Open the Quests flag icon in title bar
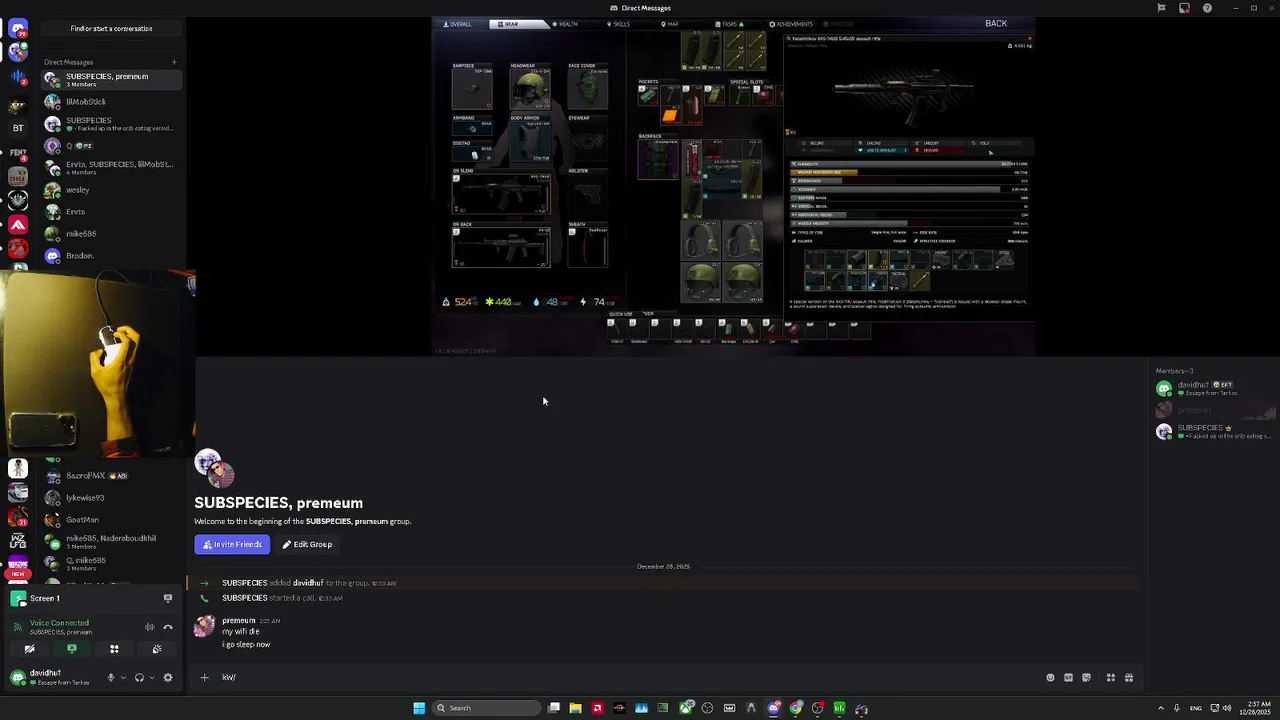1280x720 pixels. coord(1161,8)
